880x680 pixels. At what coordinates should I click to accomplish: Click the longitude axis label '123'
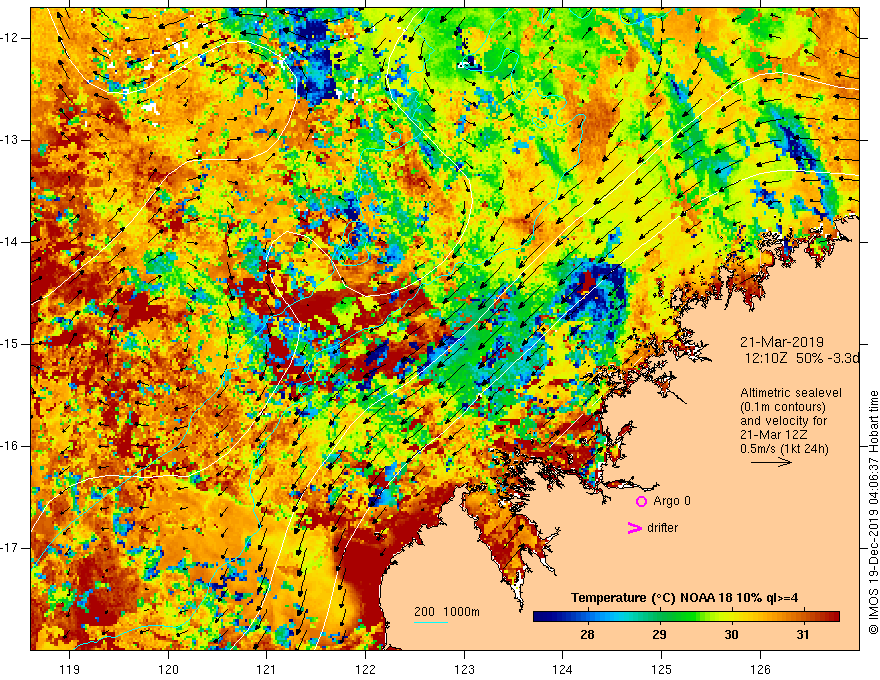coord(464,669)
